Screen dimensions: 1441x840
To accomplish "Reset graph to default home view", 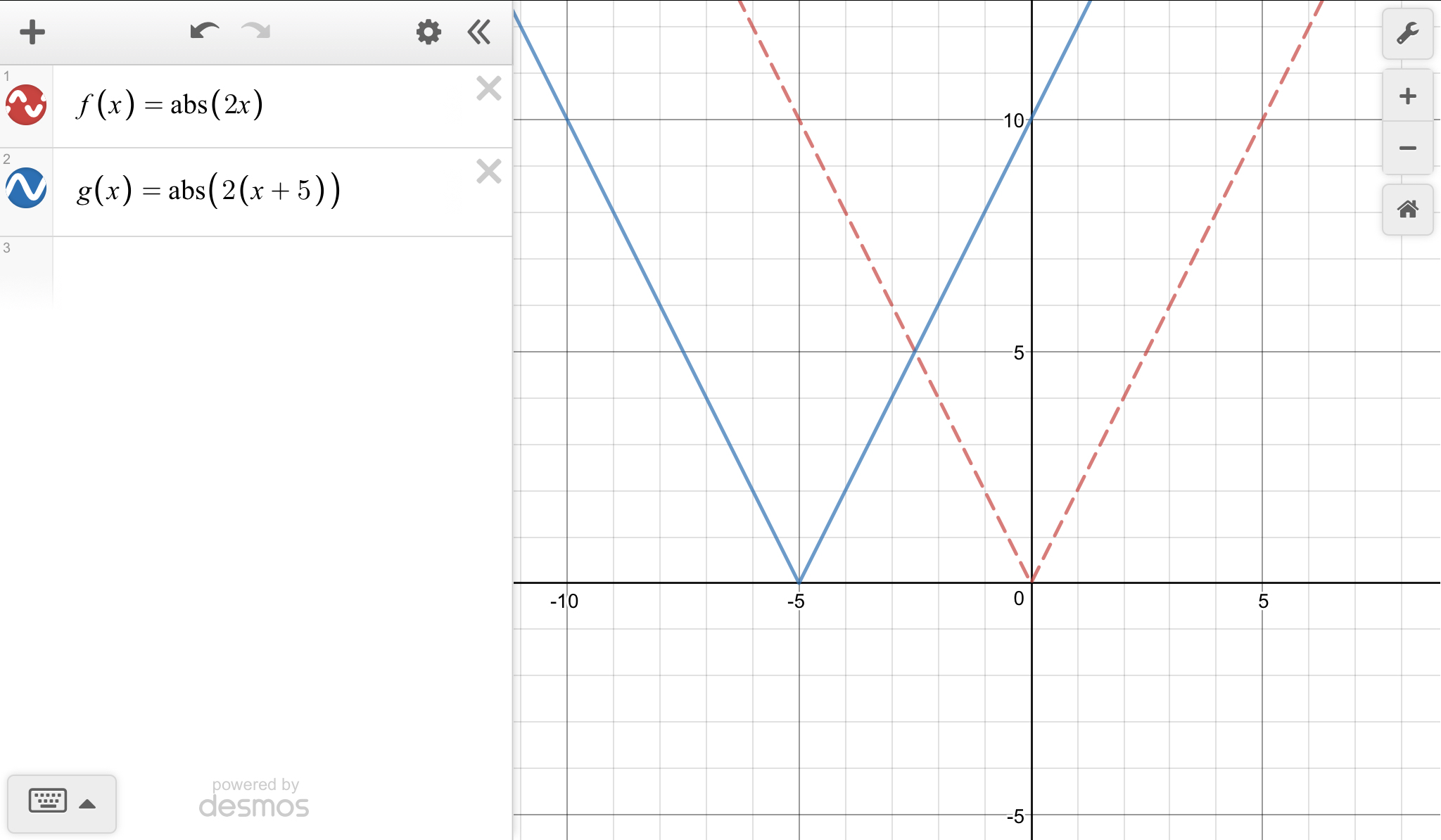I will pos(1407,210).
